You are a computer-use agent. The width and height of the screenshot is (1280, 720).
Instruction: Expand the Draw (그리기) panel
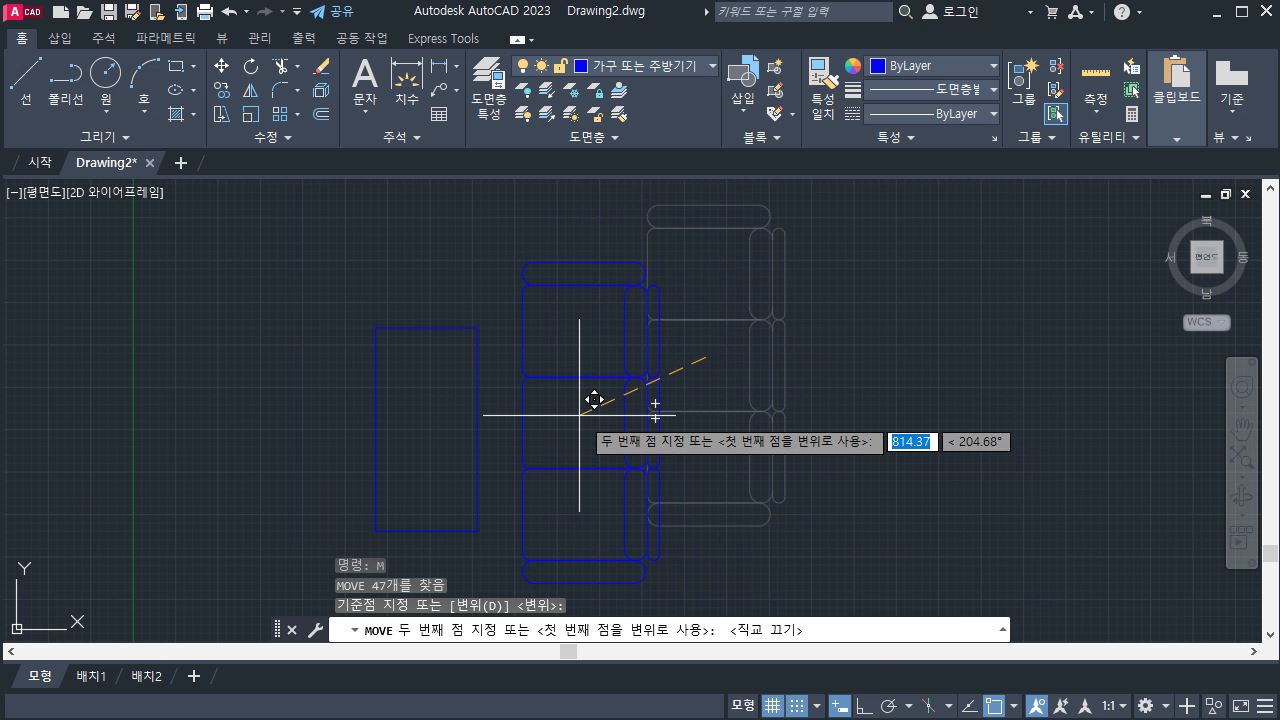105,137
